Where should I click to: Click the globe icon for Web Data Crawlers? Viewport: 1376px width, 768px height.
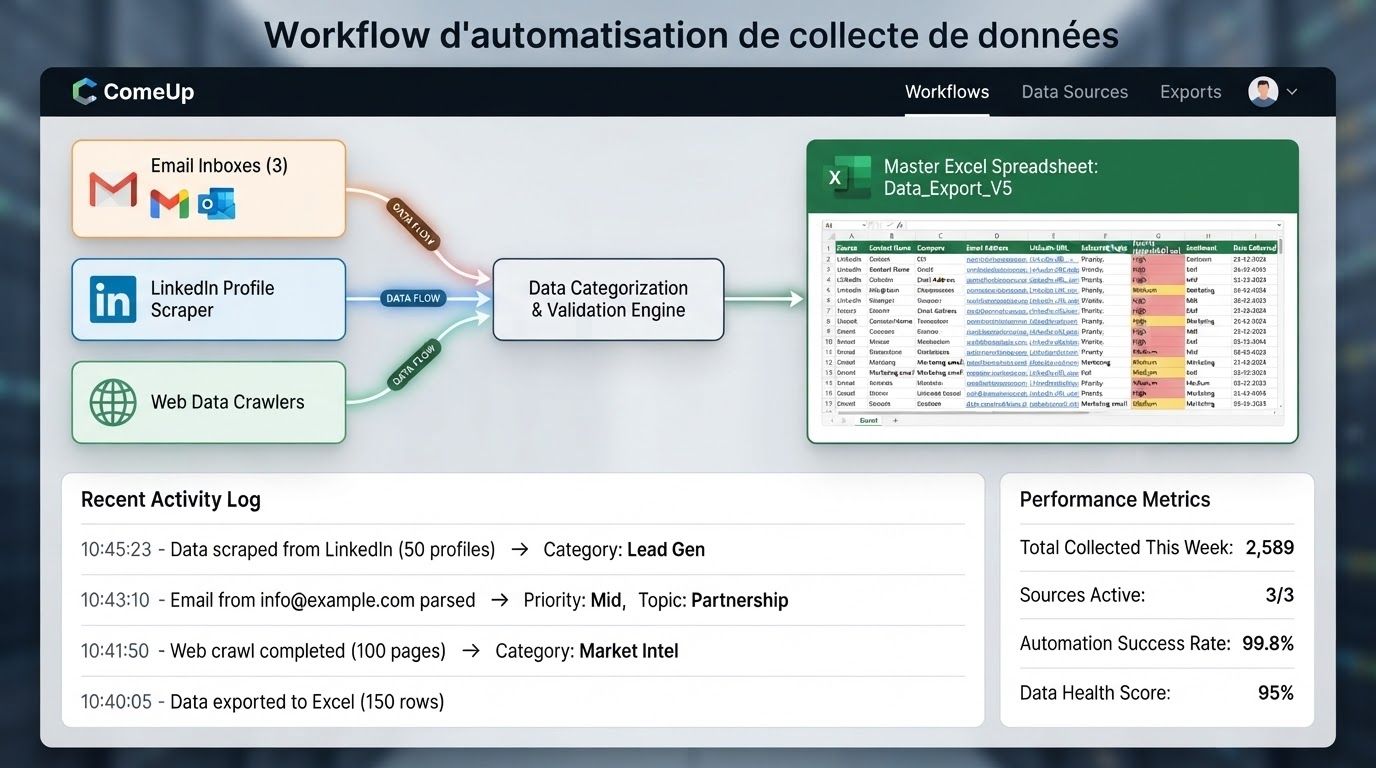click(113, 402)
